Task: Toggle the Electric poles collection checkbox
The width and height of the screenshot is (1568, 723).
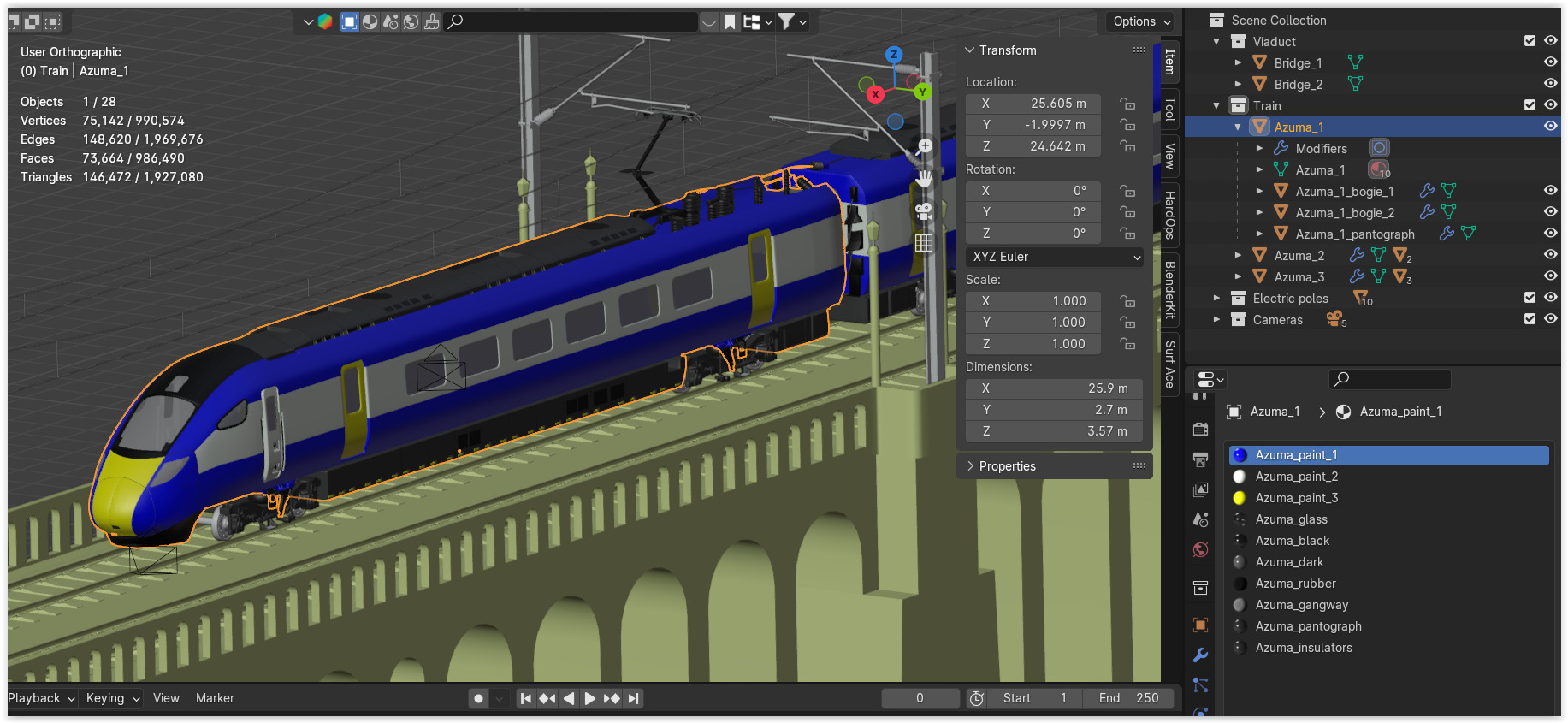Action: pos(1530,298)
